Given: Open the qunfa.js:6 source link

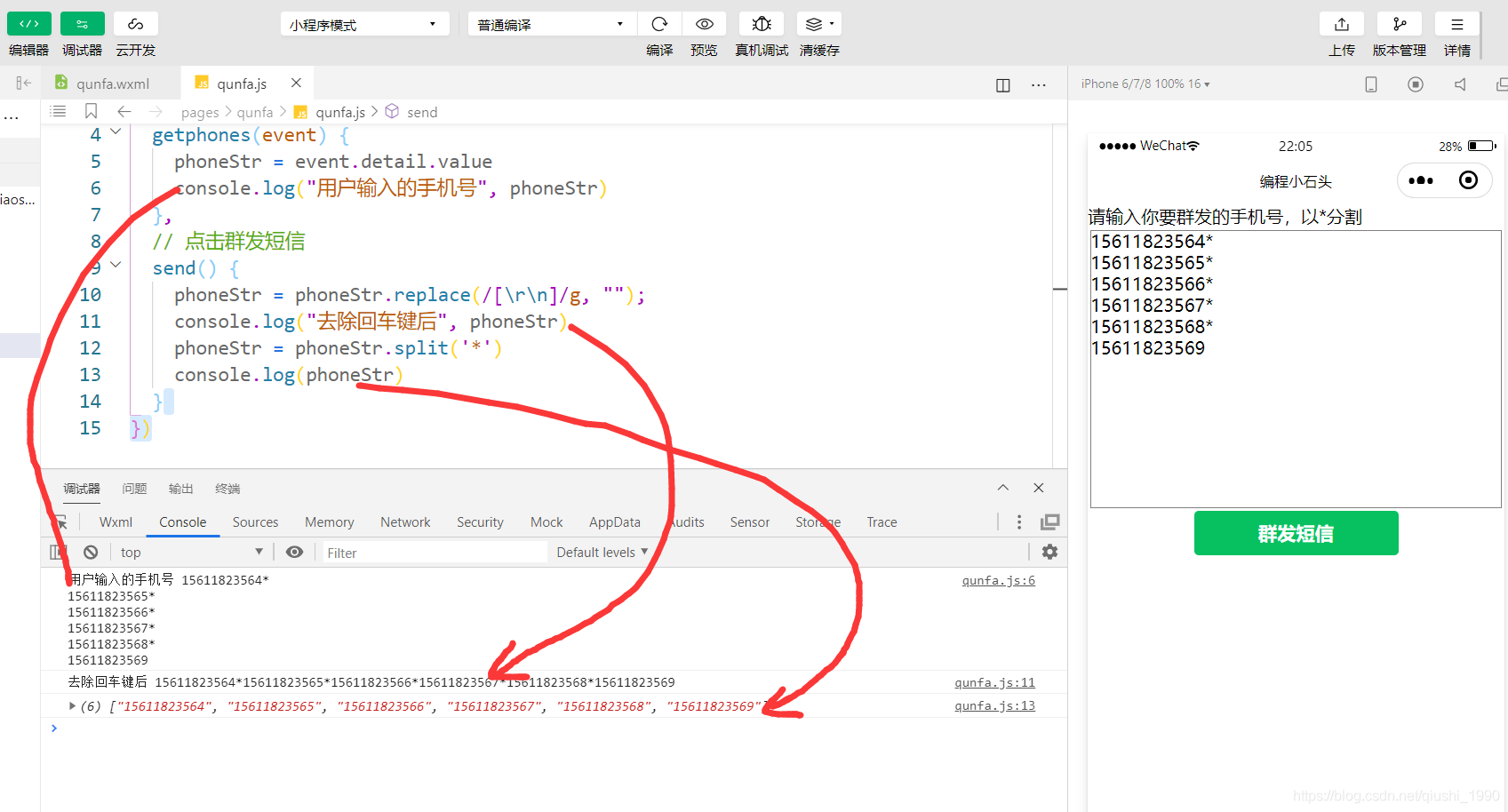Looking at the screenshot, I should click(999, 580).
